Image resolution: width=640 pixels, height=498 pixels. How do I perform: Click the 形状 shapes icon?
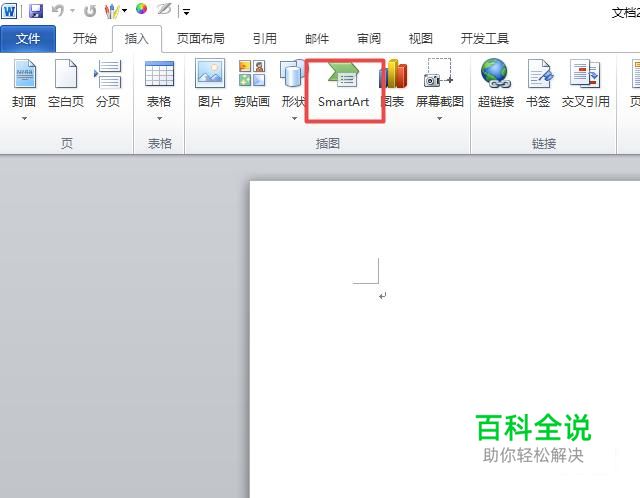[292, 73]
